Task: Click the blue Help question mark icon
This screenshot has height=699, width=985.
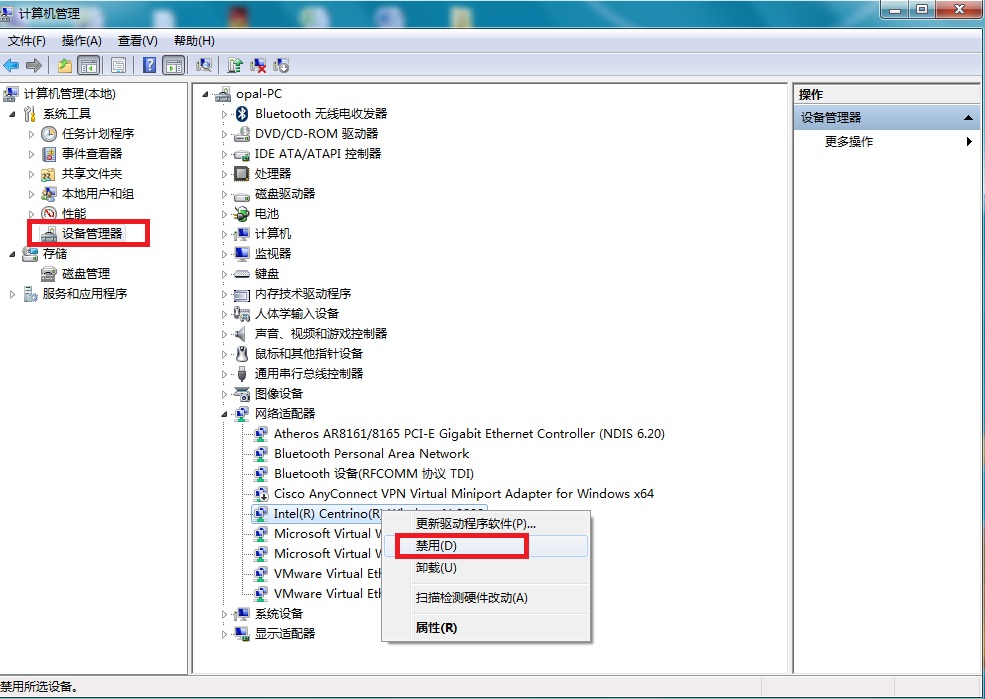Action: (149, 65)
